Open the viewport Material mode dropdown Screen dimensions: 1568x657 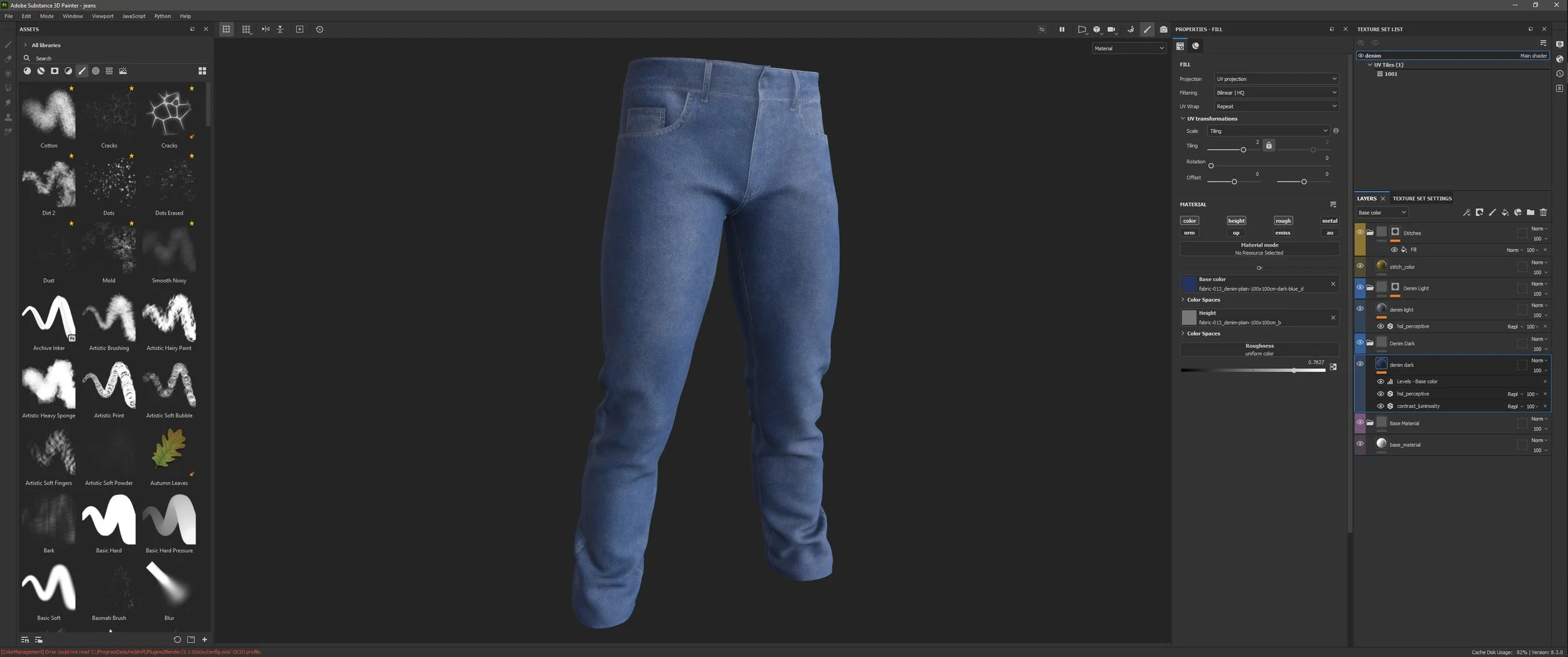[x=1128, y=48]
